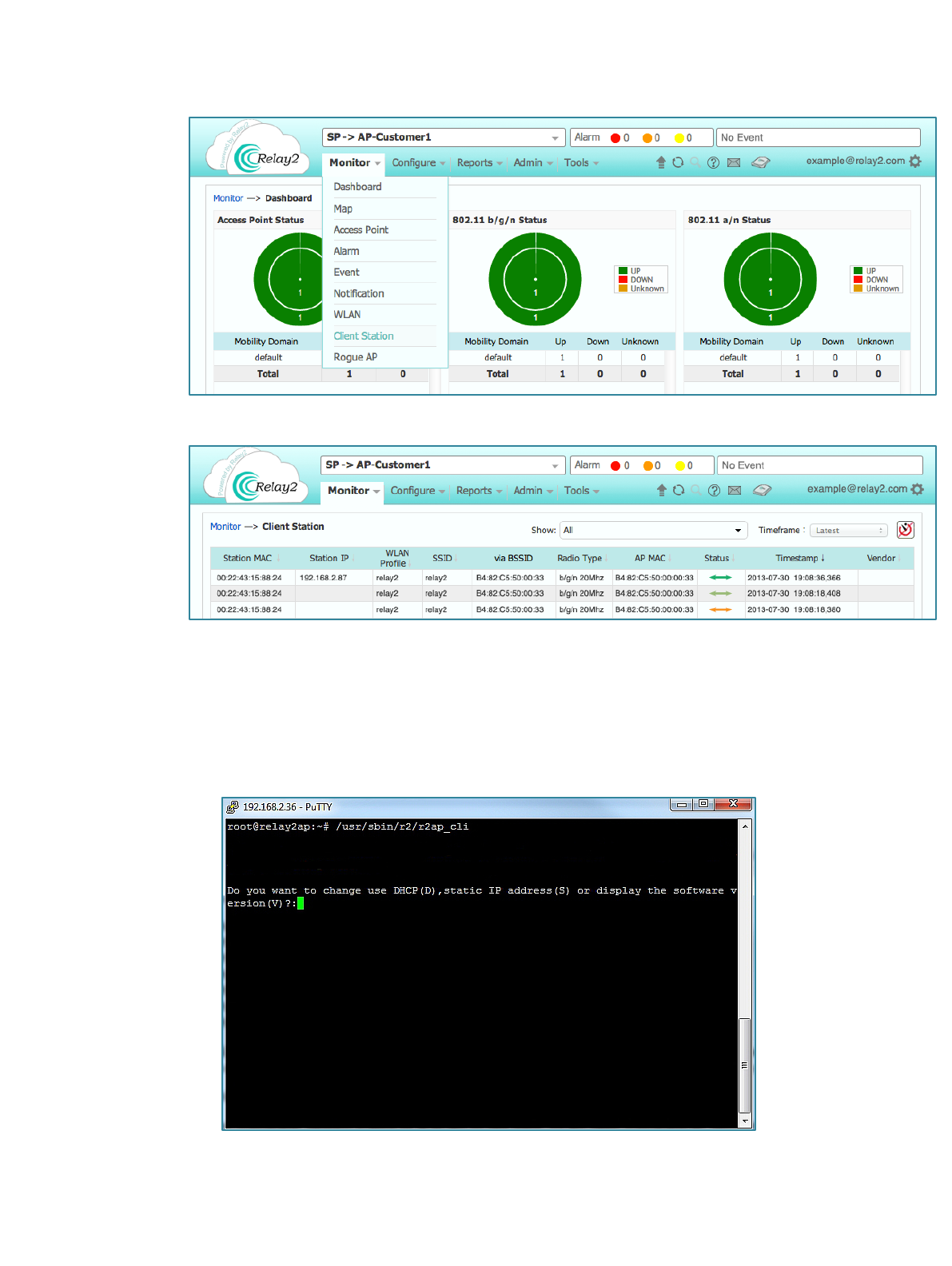The width and height of the screenshot is (952, 1266).
Task: Open the Show: All dropdown
Action: click(652, 530)
